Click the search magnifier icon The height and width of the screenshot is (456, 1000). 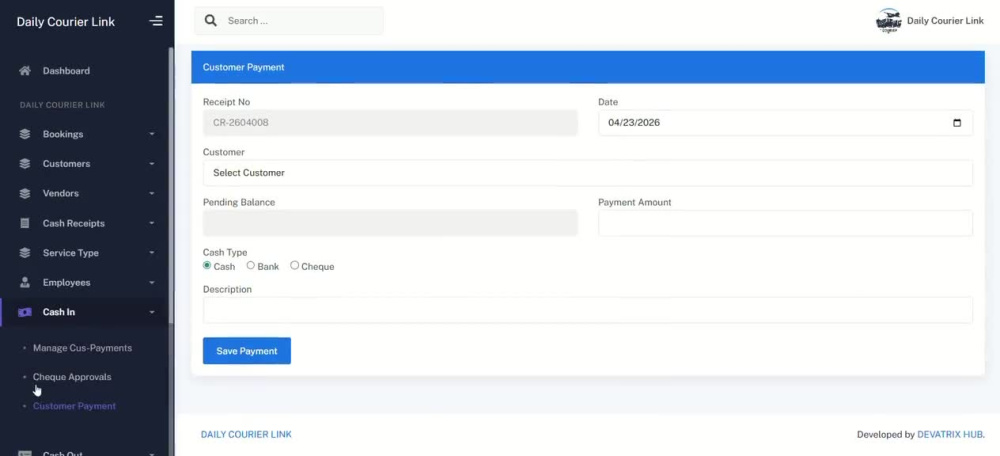point(210,20)
